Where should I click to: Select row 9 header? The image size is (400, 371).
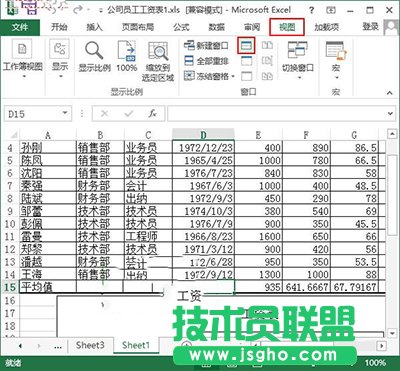(10, 211)
